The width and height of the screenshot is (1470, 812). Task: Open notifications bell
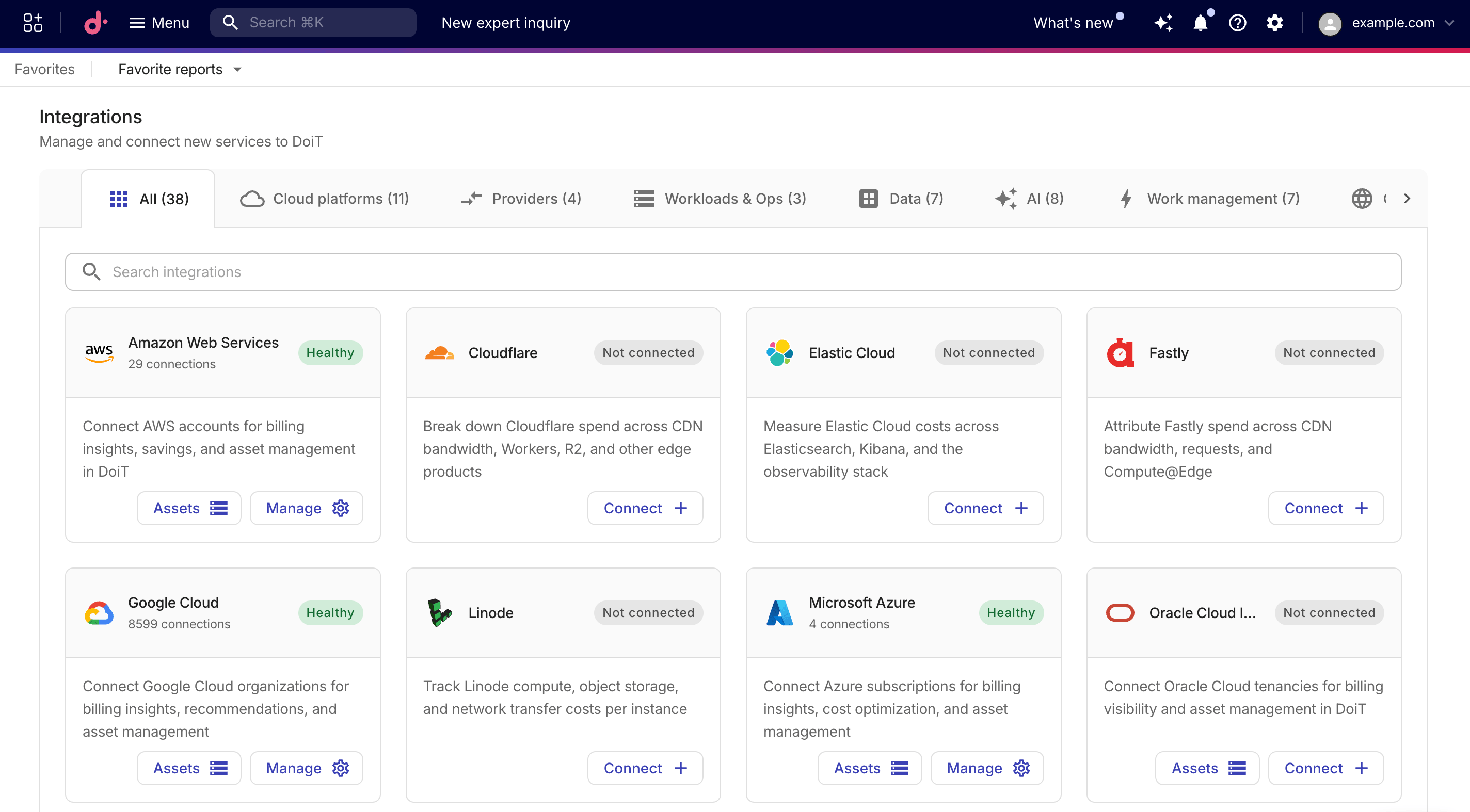pyautogui.click(x=1201, y=23)
